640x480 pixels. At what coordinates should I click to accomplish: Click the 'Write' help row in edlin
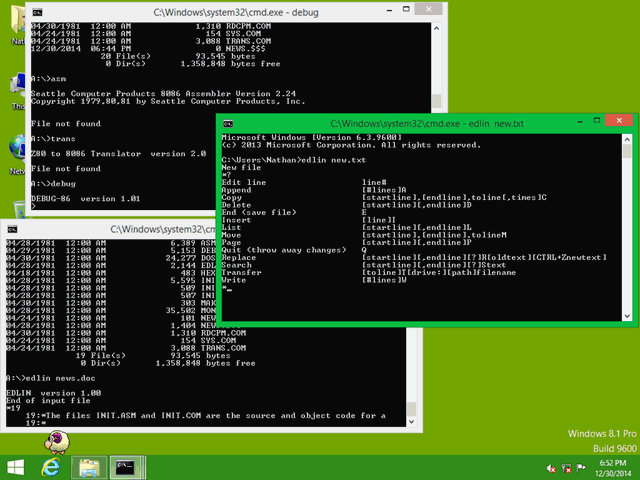[314, 280]
